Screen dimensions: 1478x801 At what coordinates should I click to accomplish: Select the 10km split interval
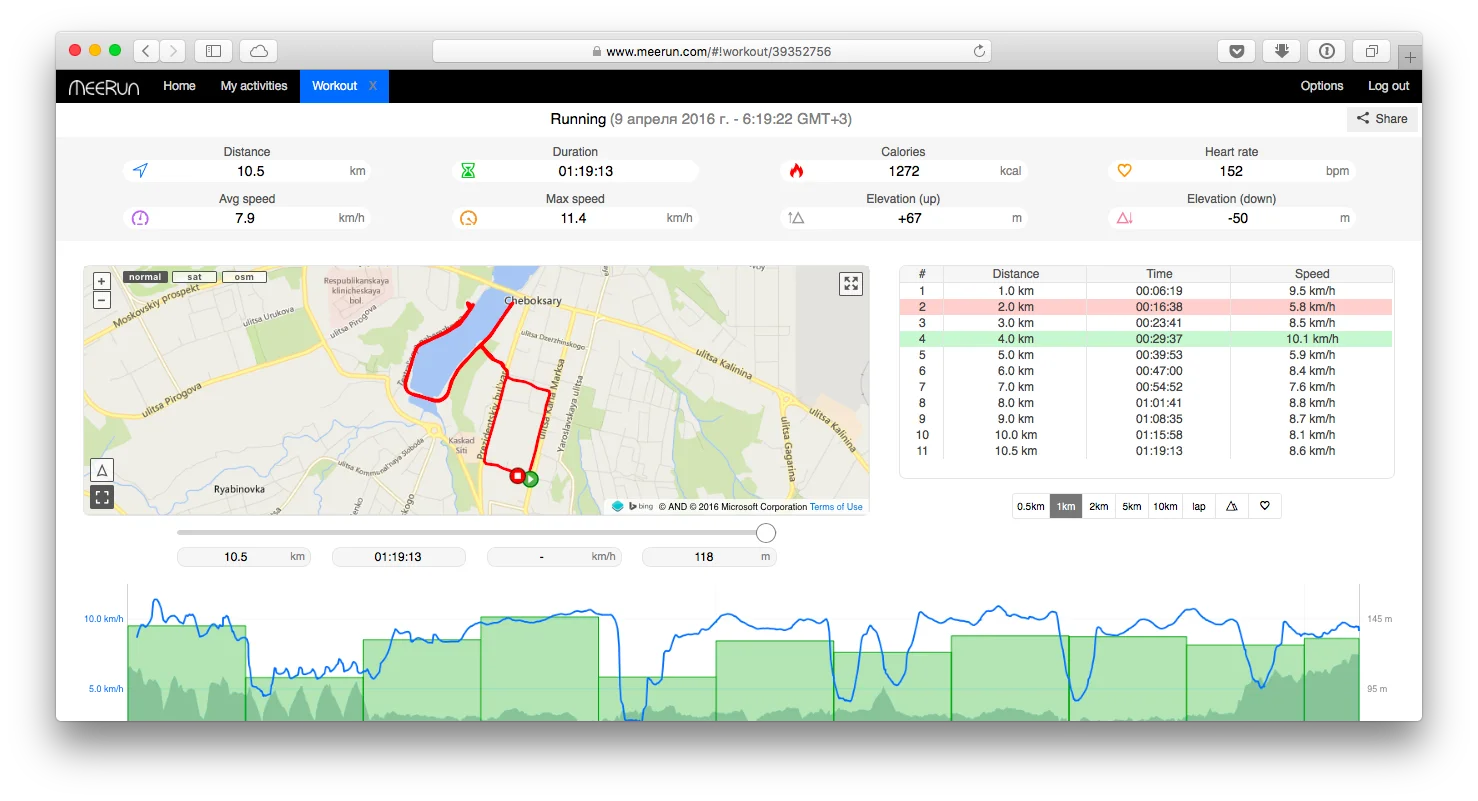click(1165, 506)
